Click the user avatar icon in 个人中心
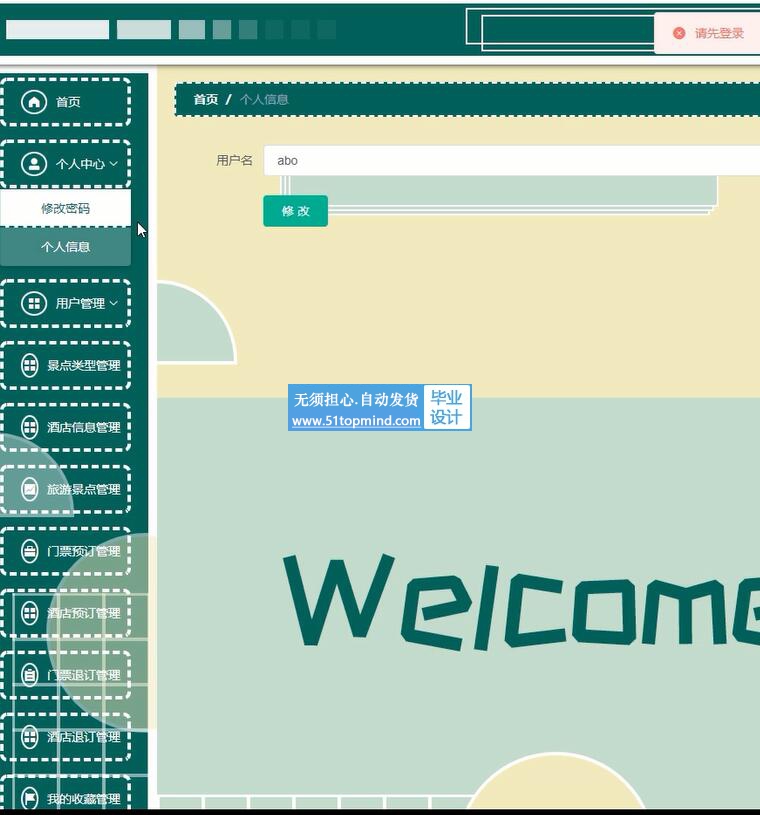This screenshot has height=815, width=760. (x=34, y=164)
